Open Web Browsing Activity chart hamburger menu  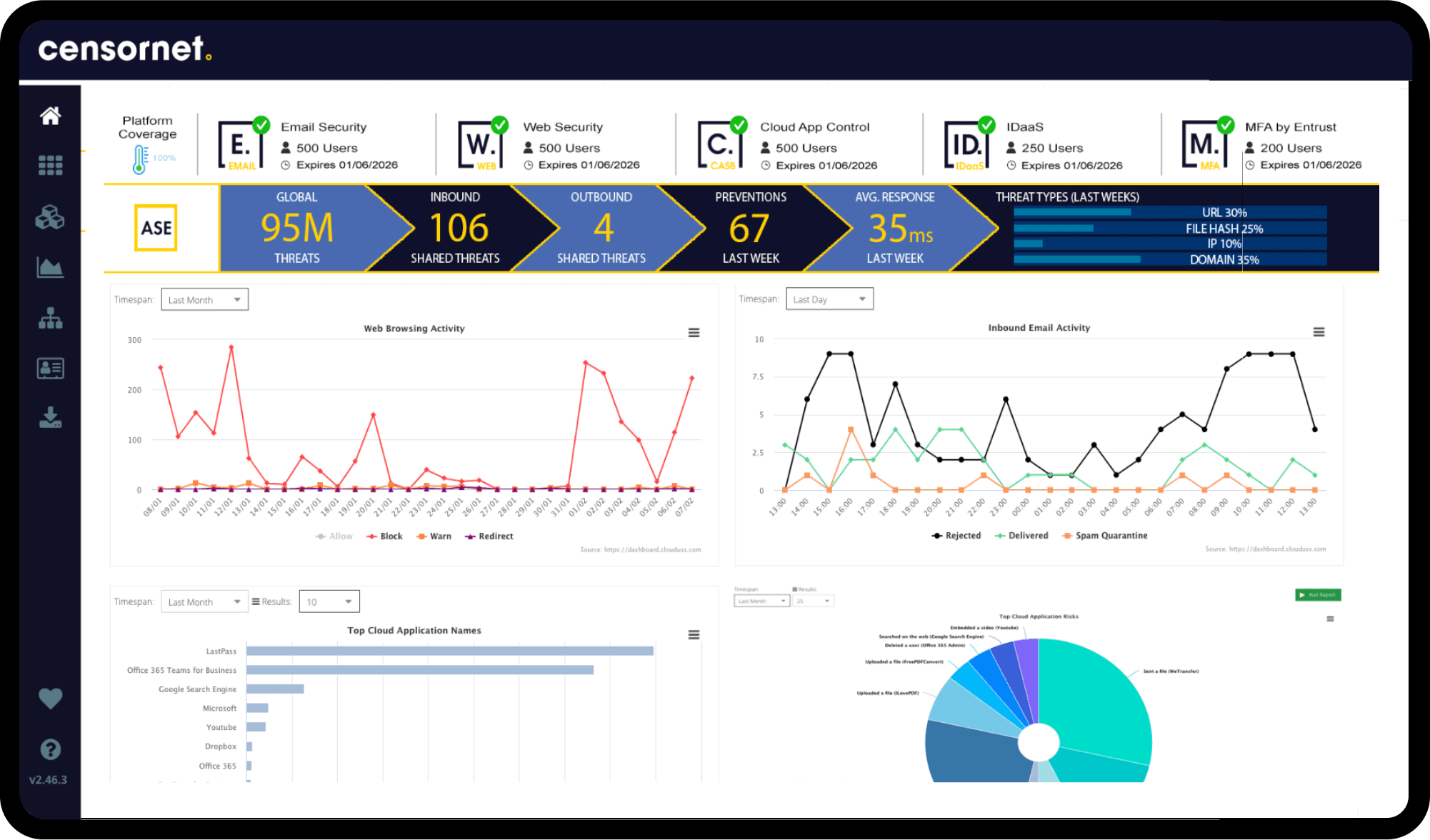(694, 333)
